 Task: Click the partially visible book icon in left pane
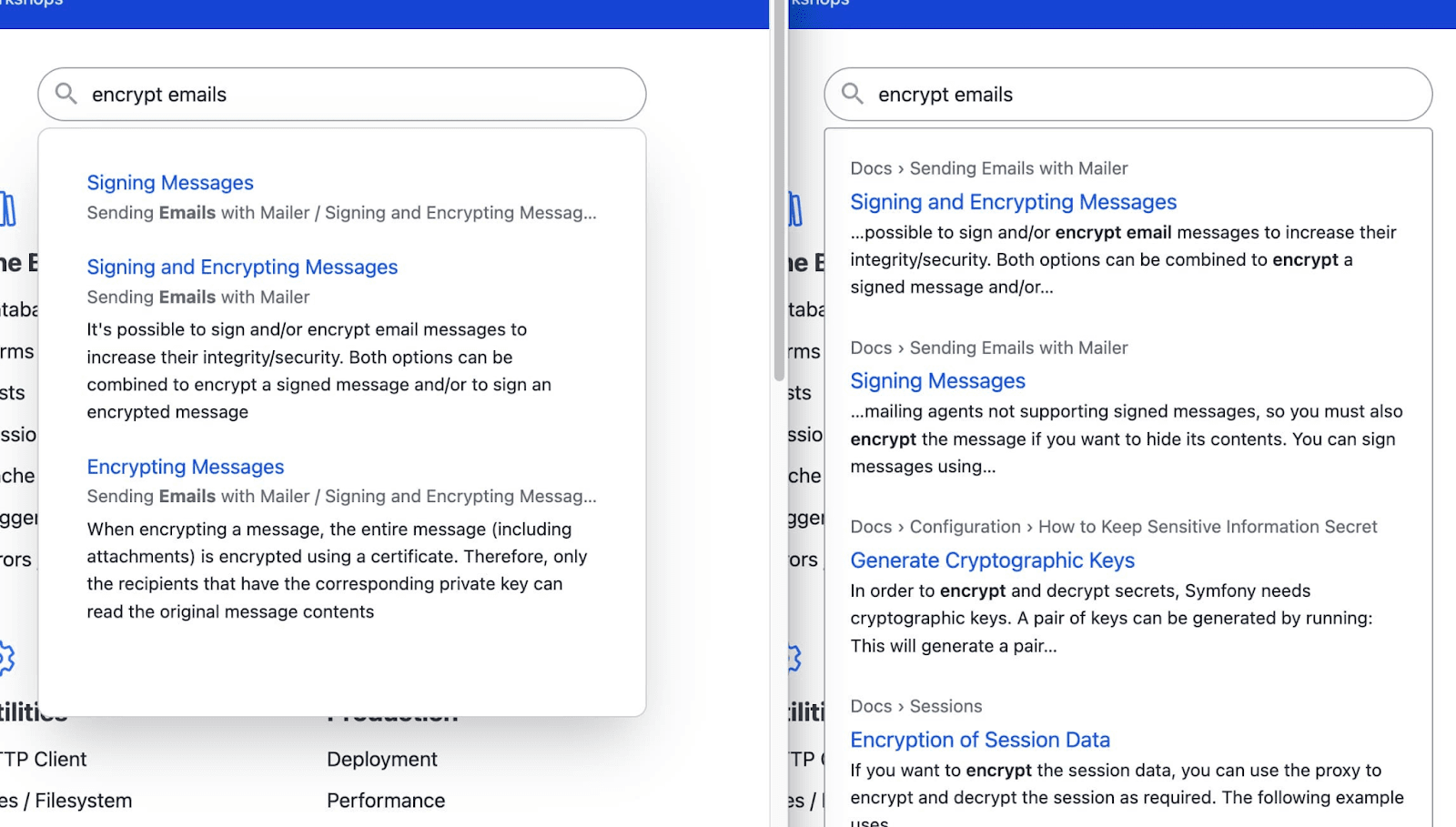pos(8,209)
